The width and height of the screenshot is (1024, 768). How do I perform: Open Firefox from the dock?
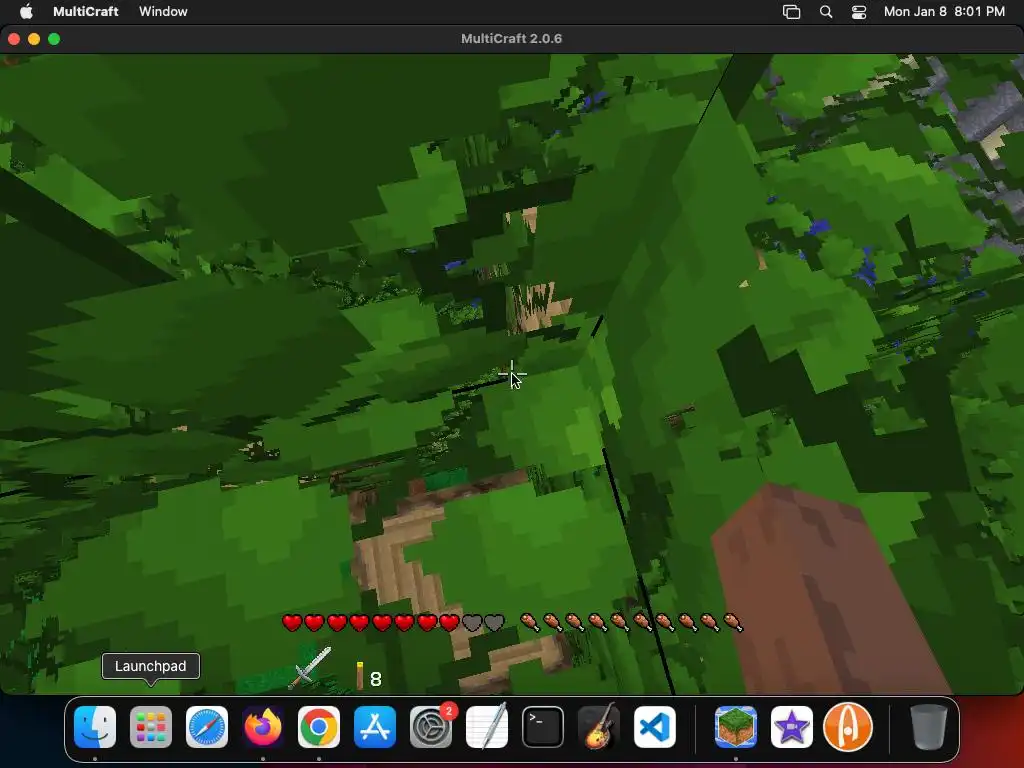[x=263, y=727]
